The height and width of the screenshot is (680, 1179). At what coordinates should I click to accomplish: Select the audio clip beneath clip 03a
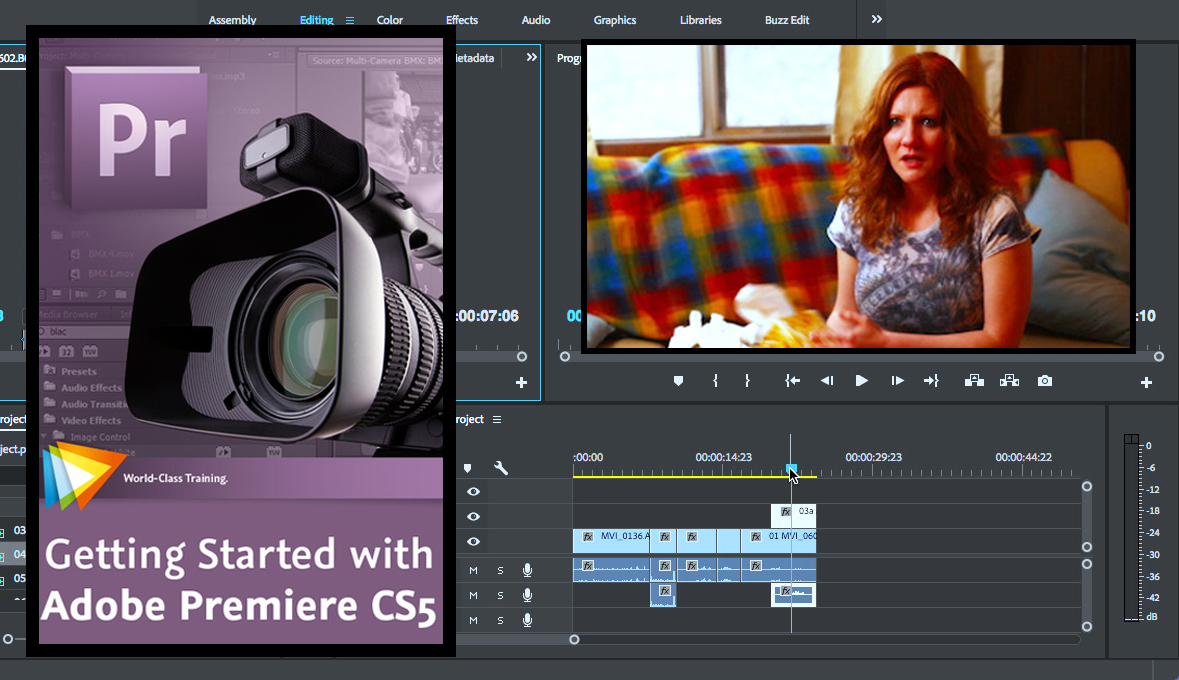793,595
